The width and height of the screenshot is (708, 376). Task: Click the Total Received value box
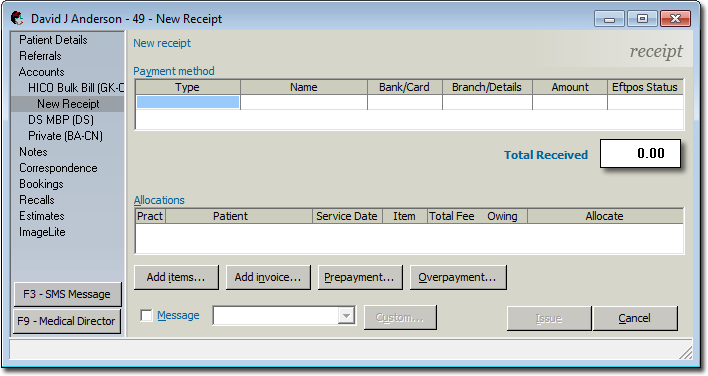(640, 153)
